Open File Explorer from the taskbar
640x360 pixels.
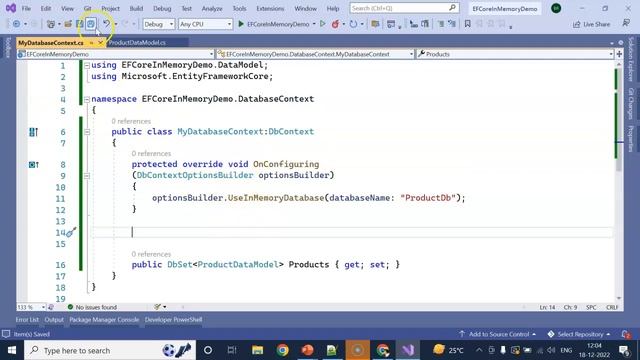(x=257, y=350)
